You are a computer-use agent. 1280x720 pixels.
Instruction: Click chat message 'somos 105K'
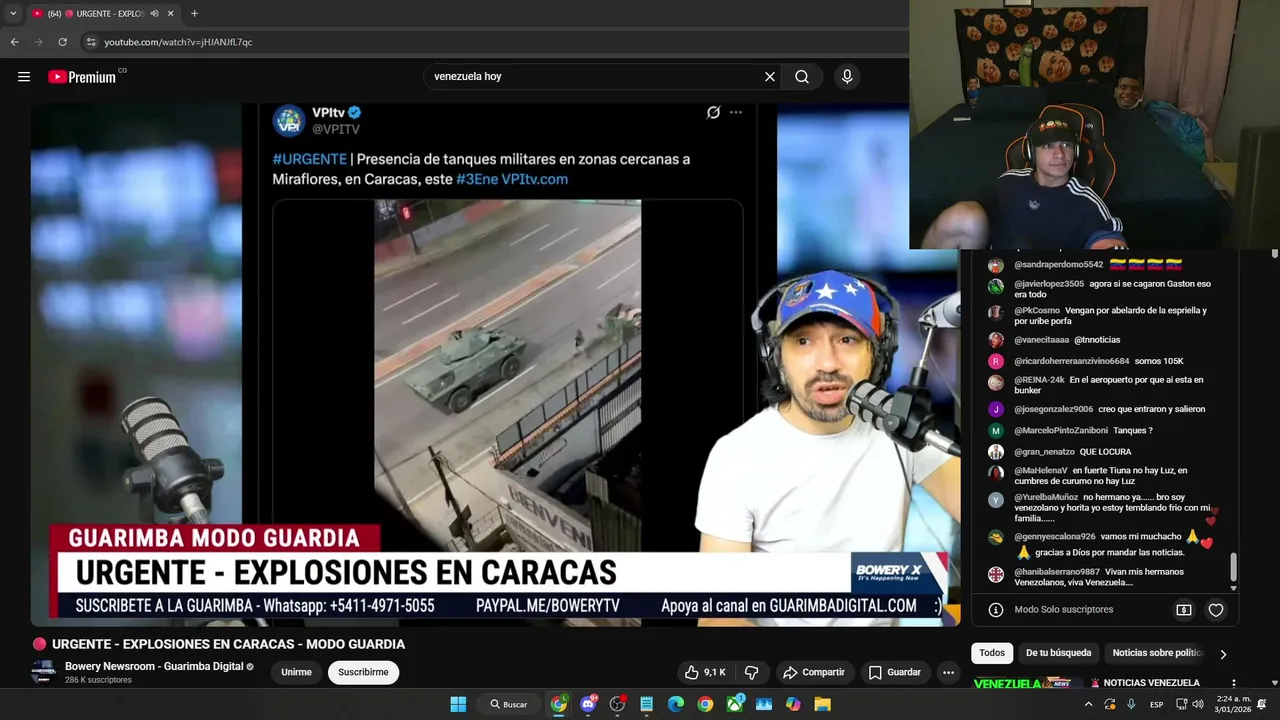click(1159, 361)
